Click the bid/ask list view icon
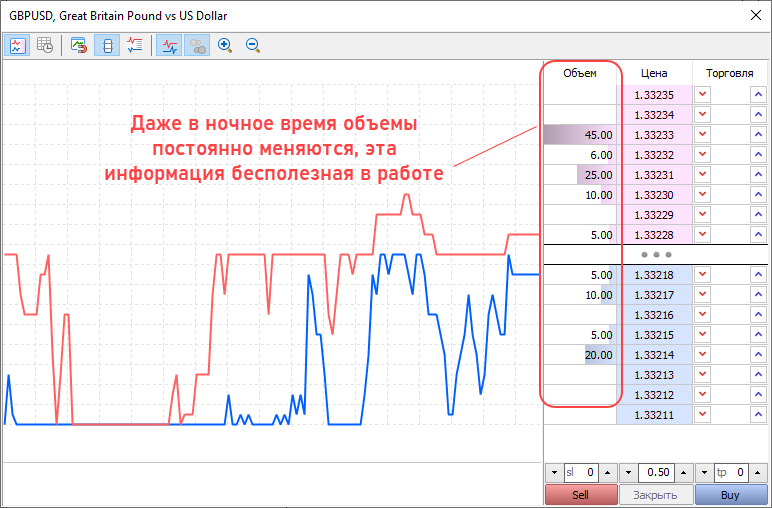 tap(134, 46)
